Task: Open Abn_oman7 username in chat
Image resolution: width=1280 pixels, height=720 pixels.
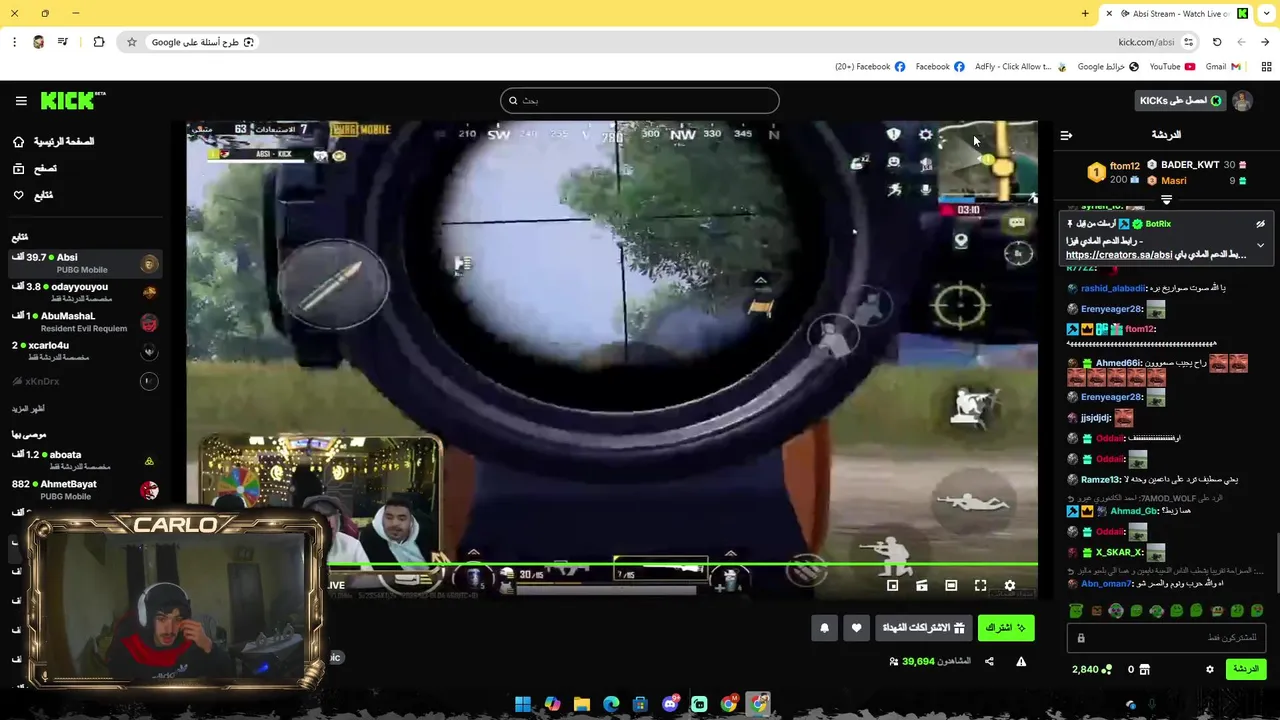Action: point(1106,584)
